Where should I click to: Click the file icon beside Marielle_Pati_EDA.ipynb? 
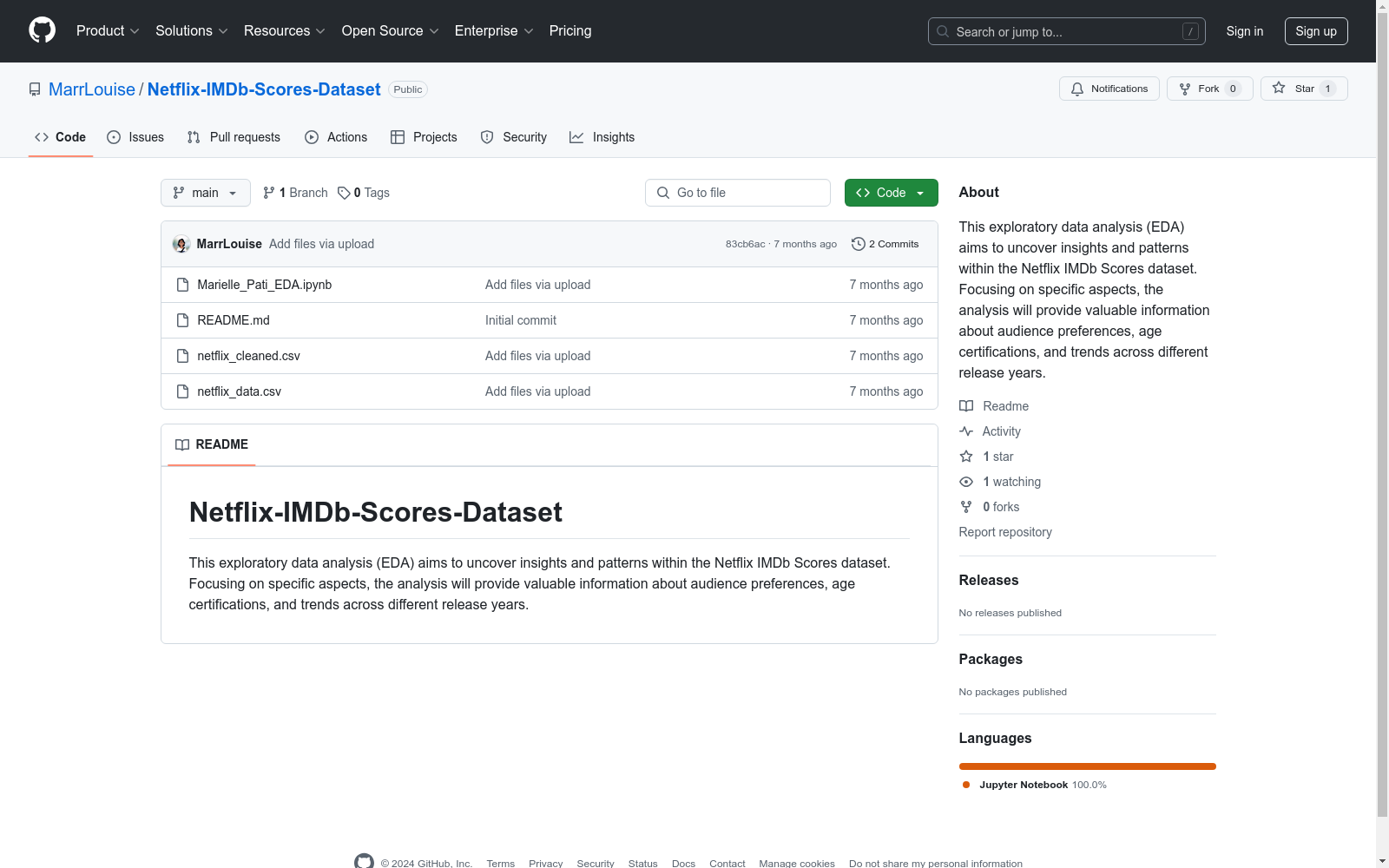coord(182,285)
